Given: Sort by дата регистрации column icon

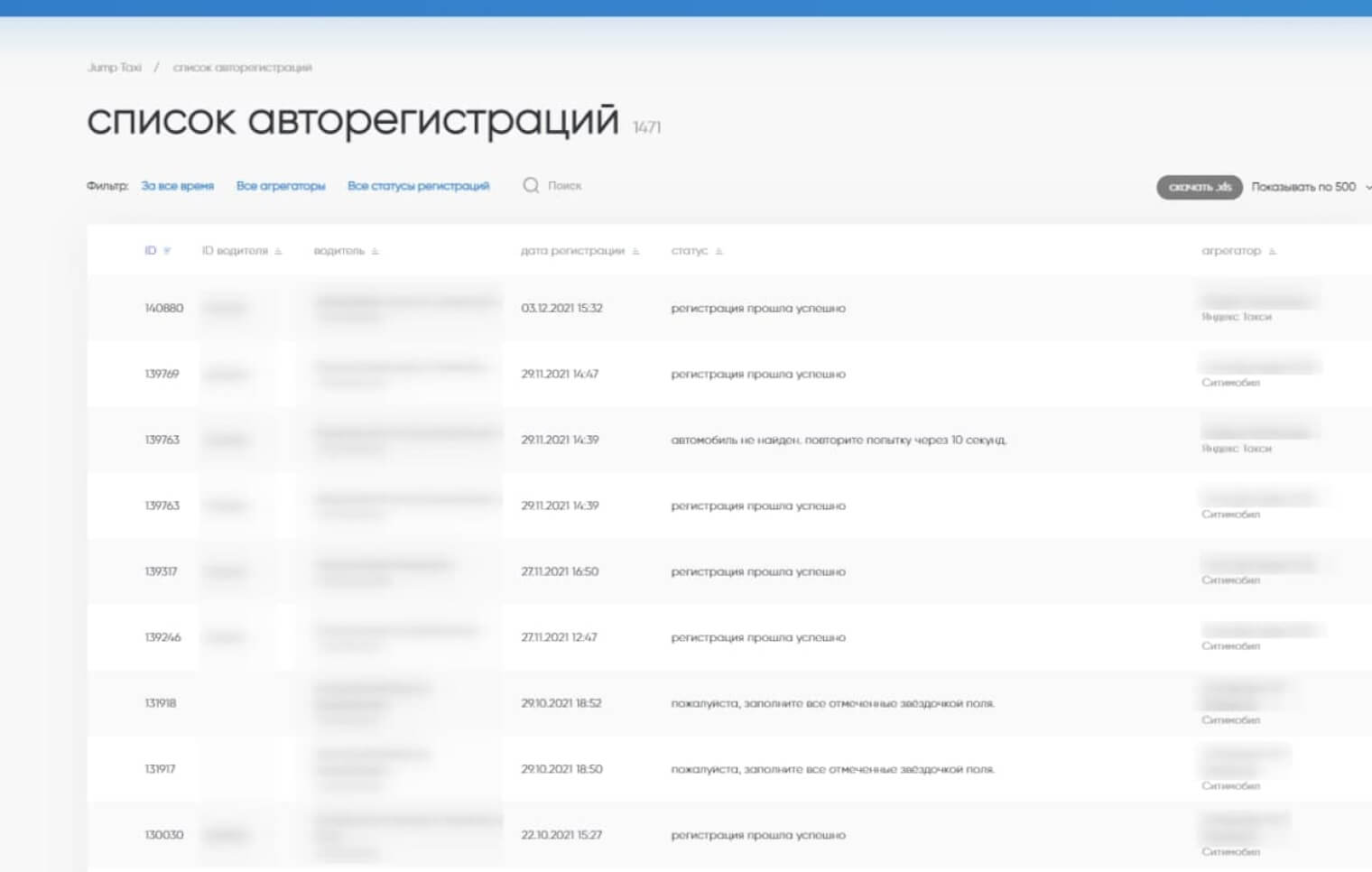Looking at the screenshot, I should point(635,251).
